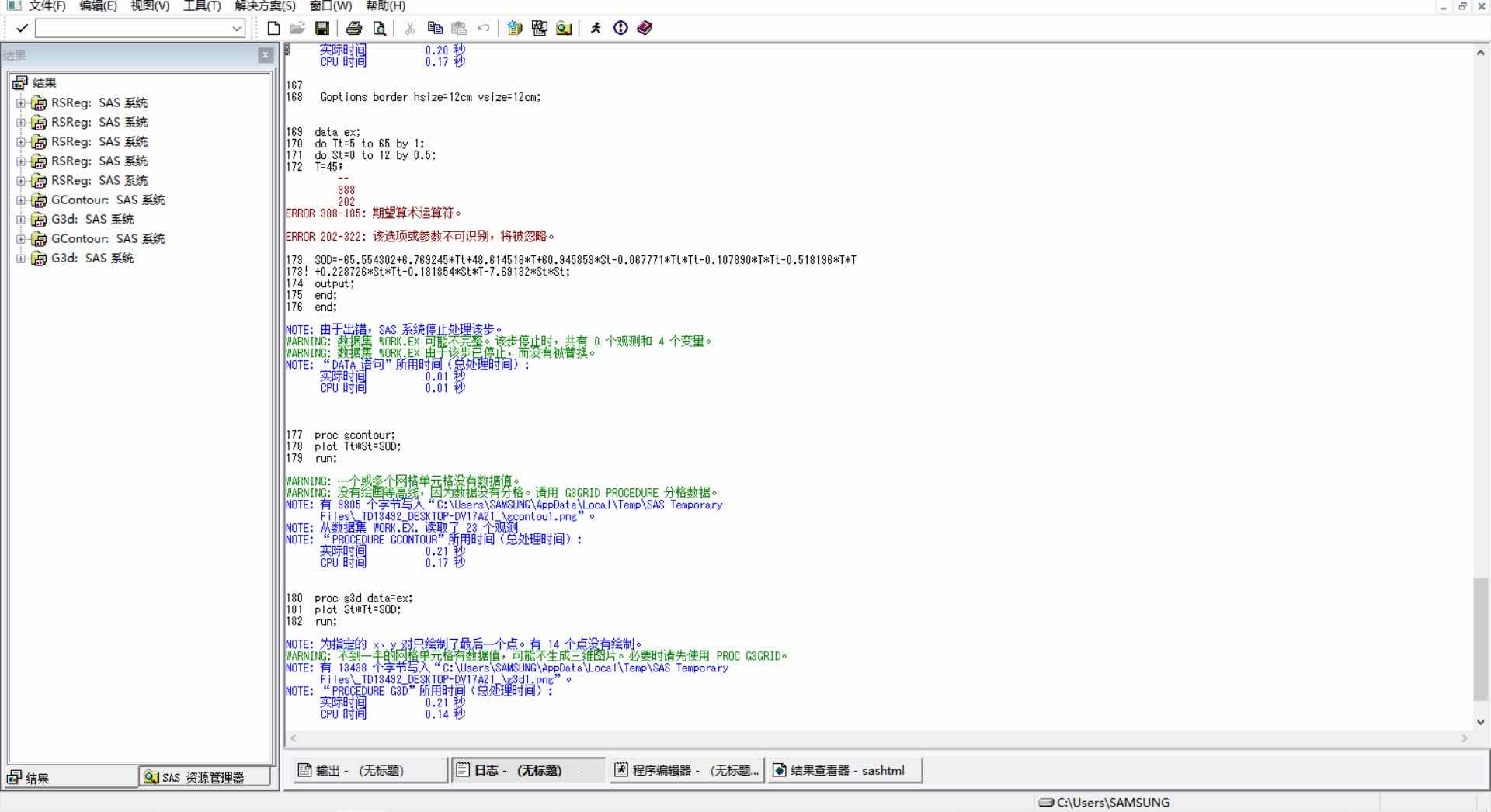Expand the third RSReg: SAS 系统 node

20,142
